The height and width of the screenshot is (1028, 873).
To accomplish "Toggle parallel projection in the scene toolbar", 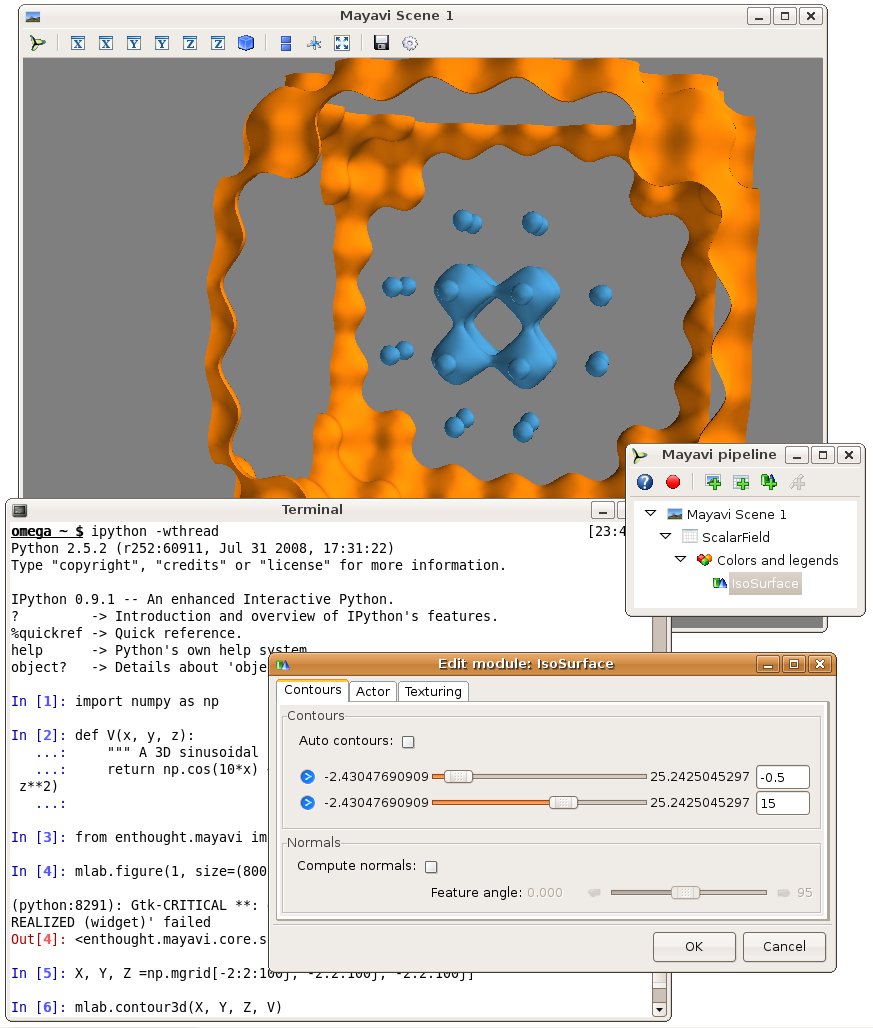I will click(286, 43).
